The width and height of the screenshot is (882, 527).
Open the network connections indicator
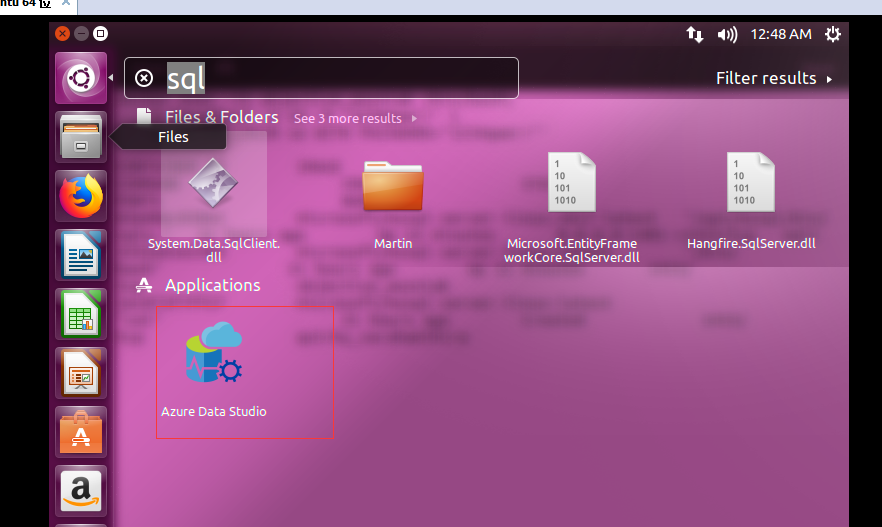pyautogui.click(x=695, y=34)
